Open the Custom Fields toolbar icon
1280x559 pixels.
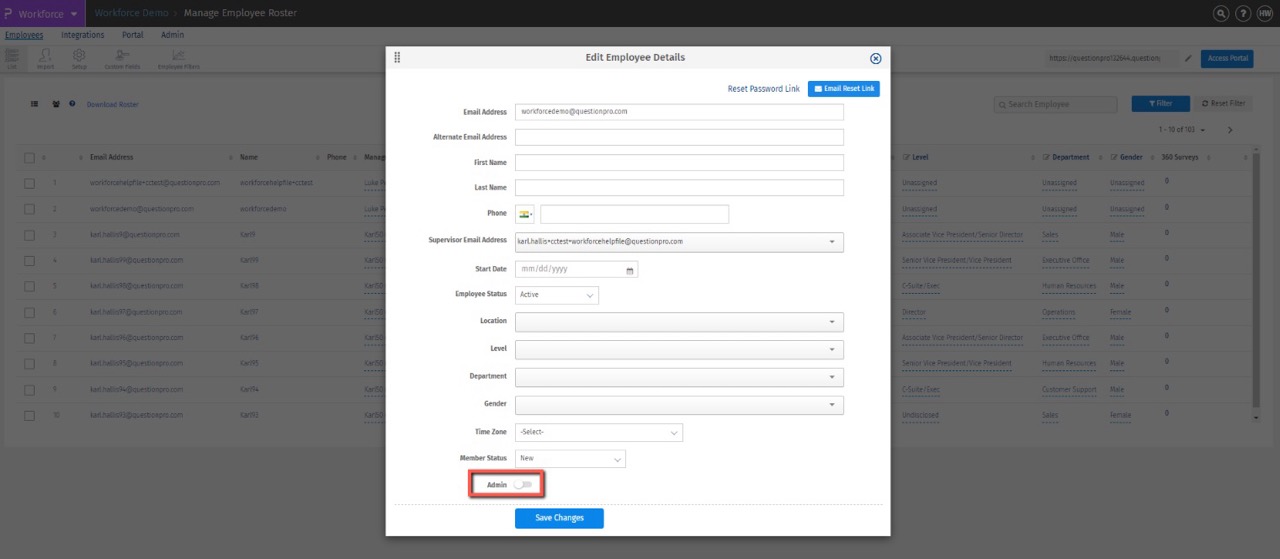tap(122, 59)
